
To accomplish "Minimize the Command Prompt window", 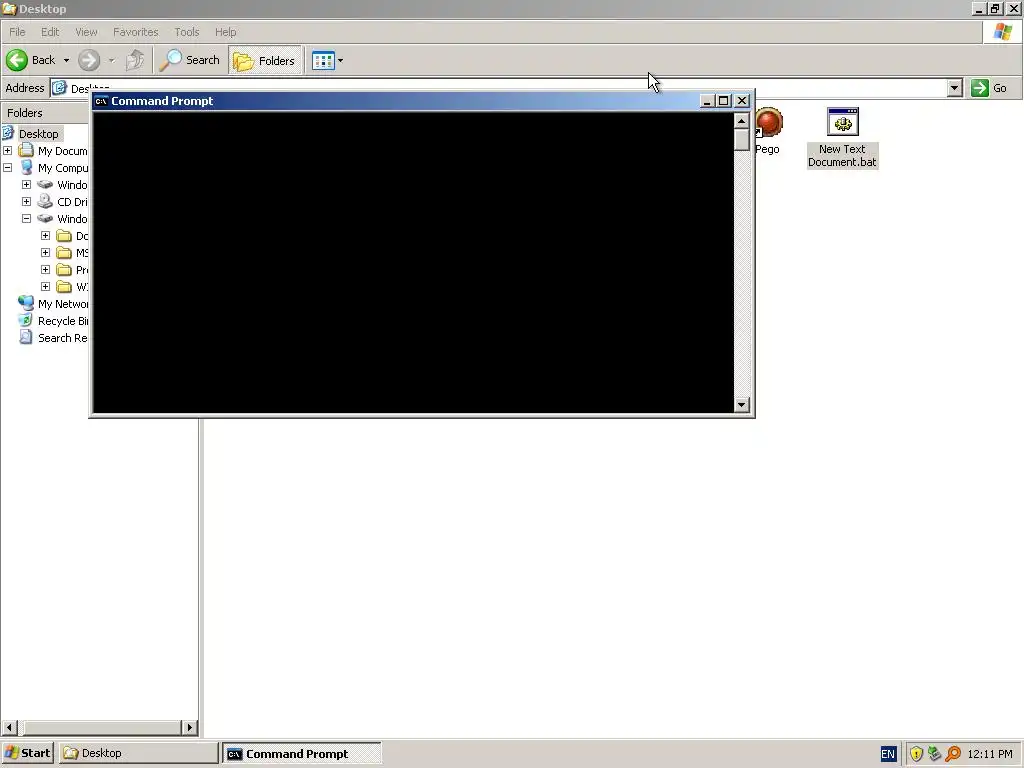I will click(x=707, y=101).
